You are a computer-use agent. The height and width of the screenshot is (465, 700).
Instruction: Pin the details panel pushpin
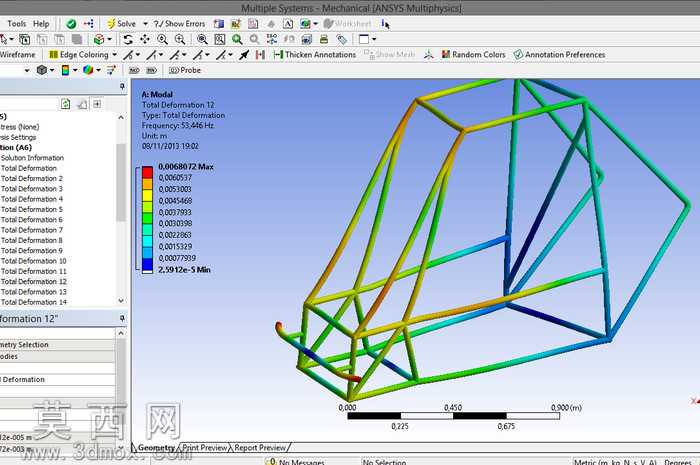tap(122, 318)
